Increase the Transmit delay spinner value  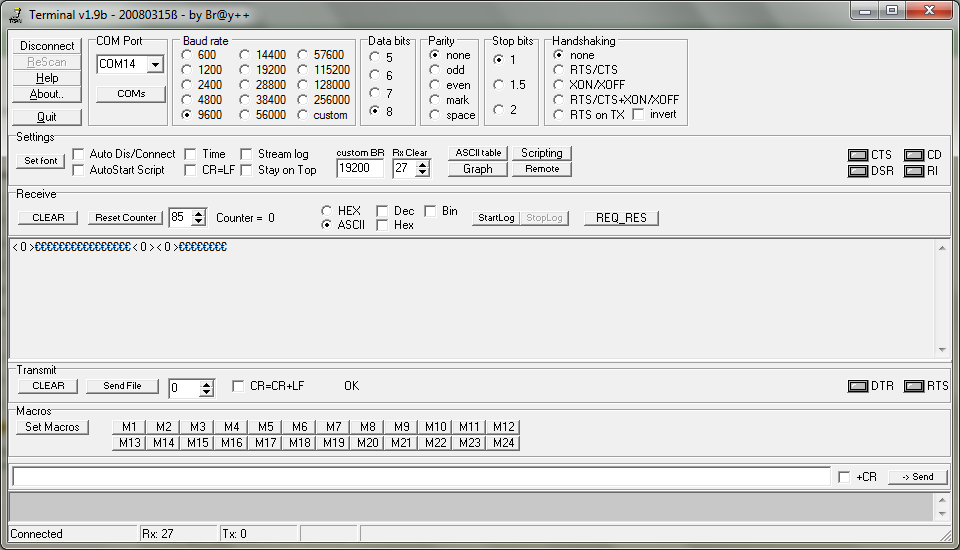tap(207, 384)
